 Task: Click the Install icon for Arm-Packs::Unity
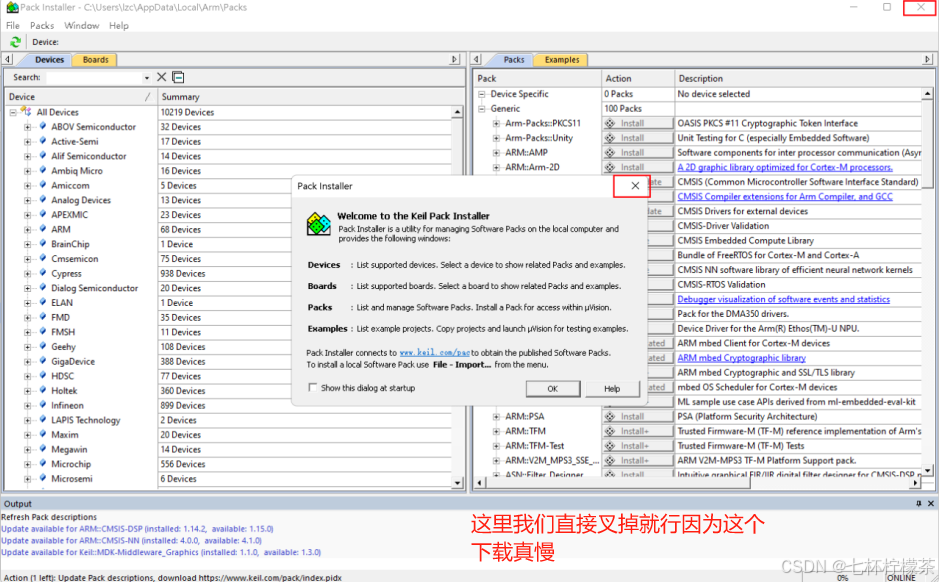(610, 138)
